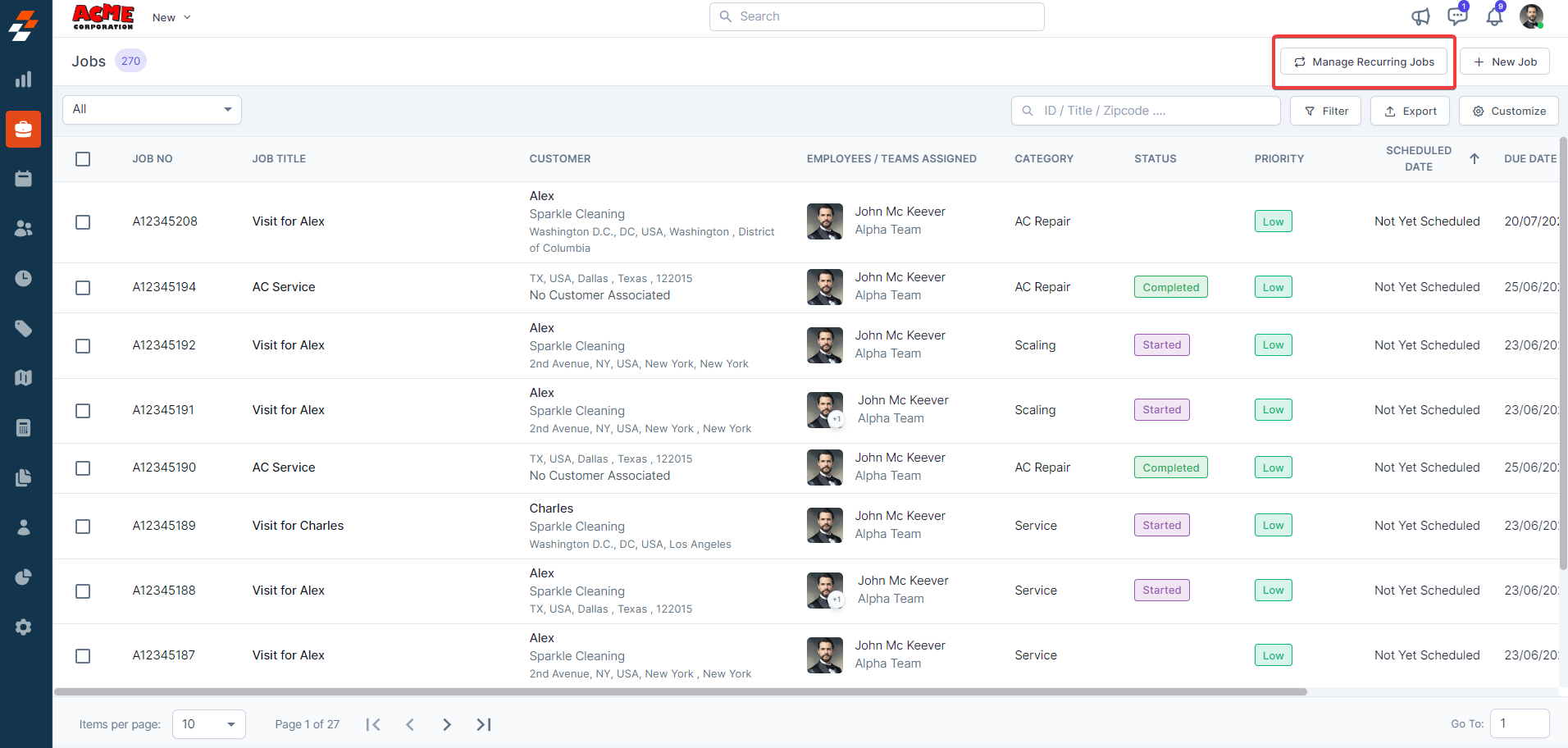Click the price tag sidebar icon

click(24, 329)
